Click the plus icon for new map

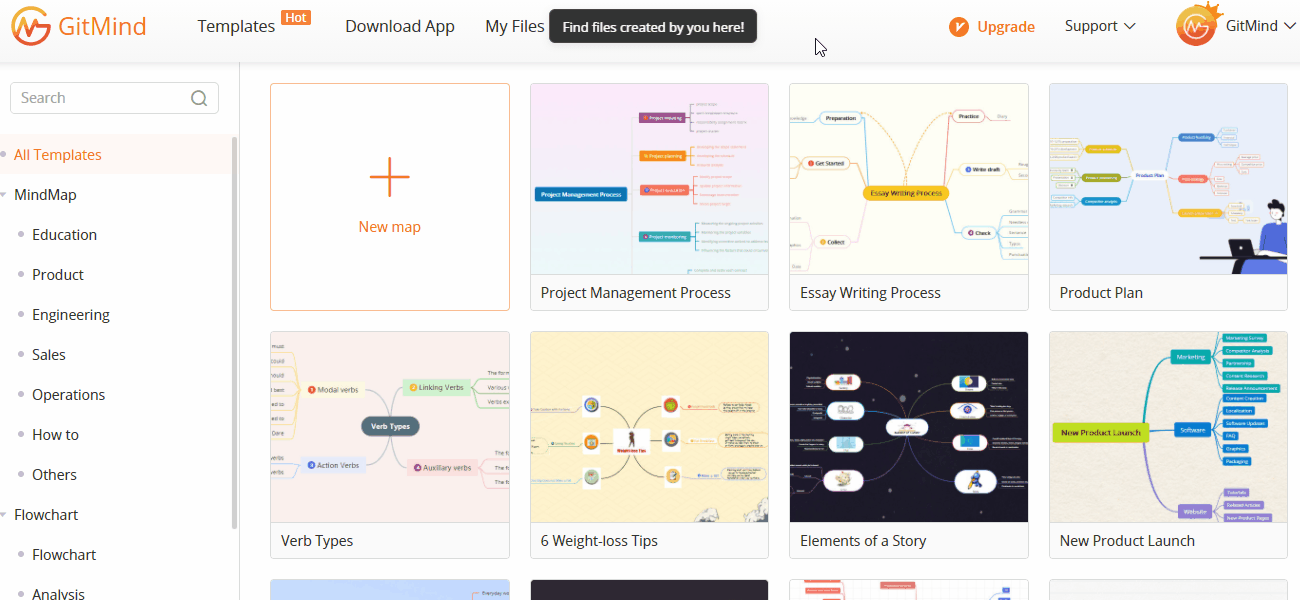tap(390, 177)
